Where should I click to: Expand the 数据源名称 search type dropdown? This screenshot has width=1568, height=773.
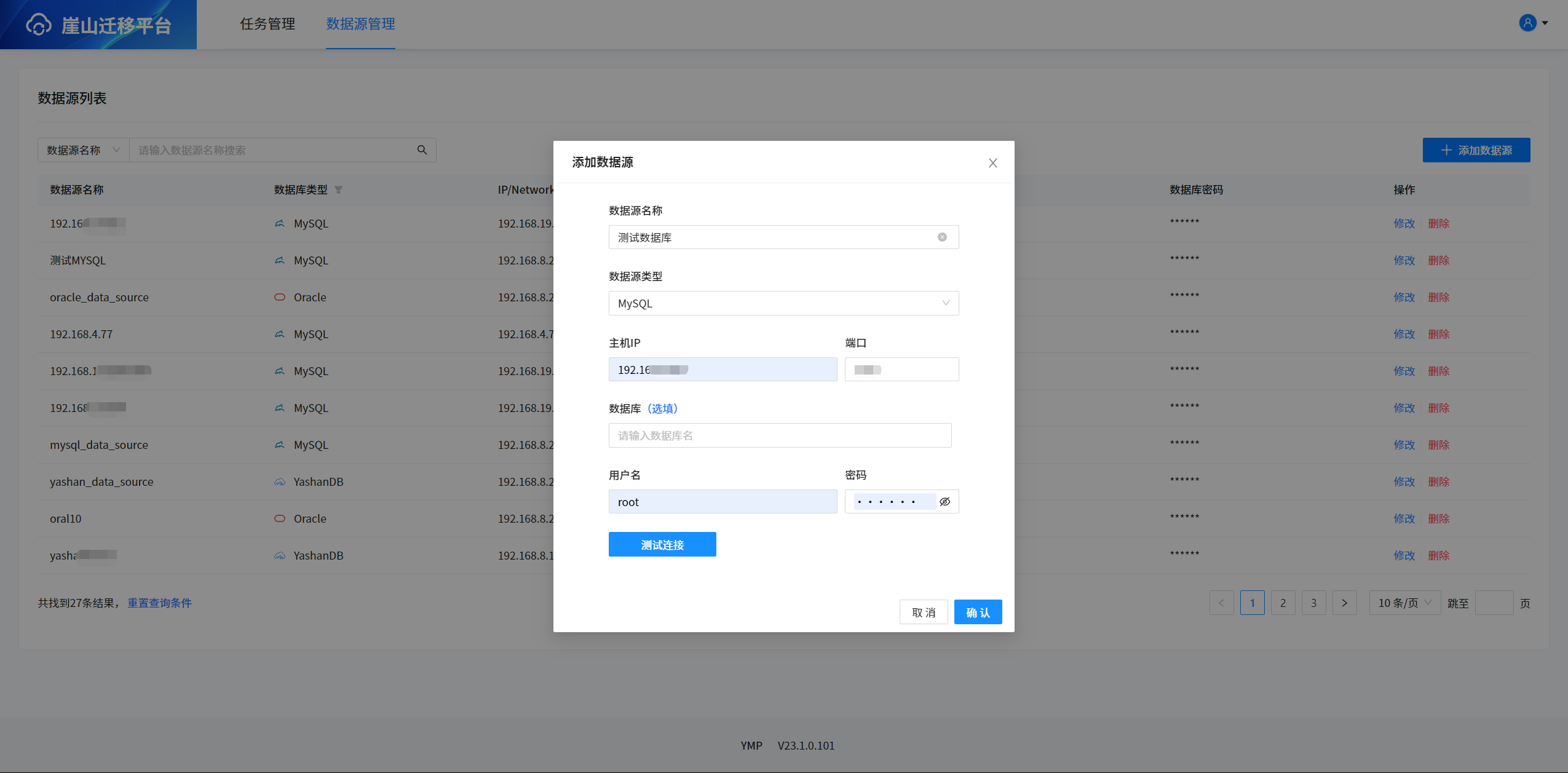[83, 150]
